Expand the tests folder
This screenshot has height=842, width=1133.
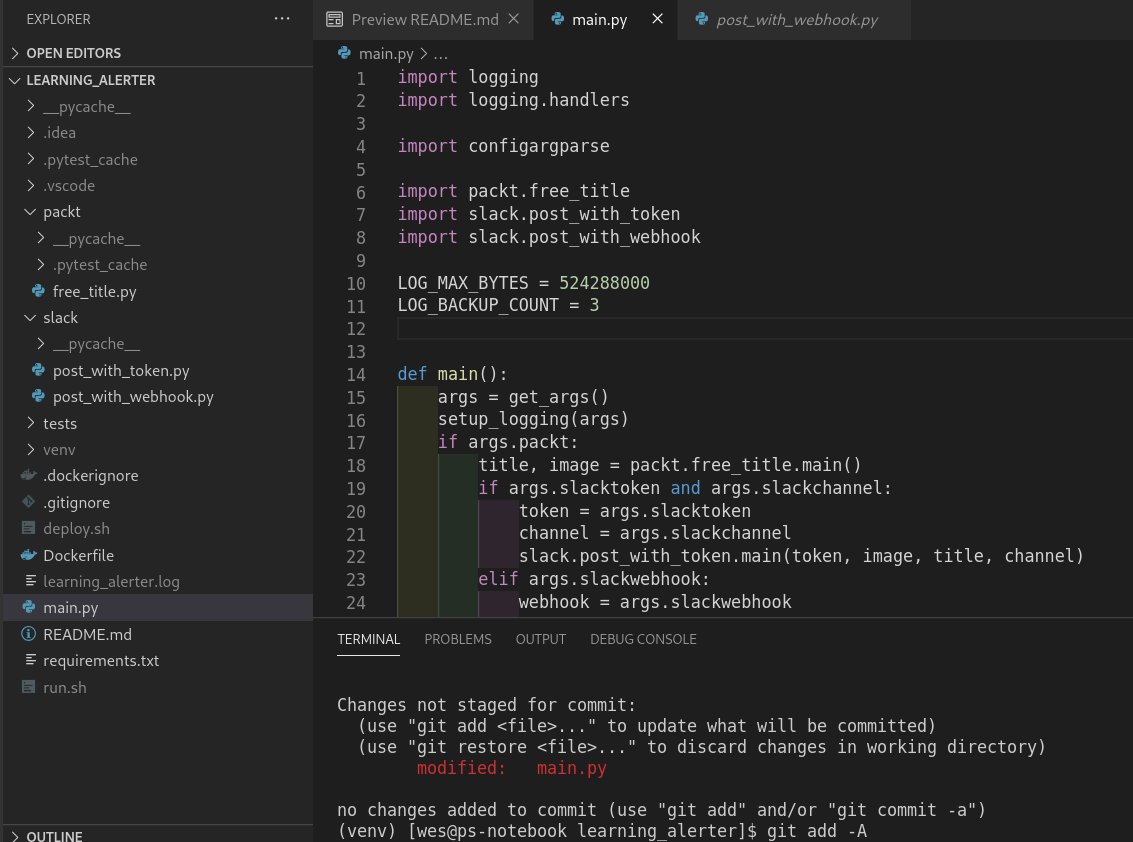click(30, 423)
